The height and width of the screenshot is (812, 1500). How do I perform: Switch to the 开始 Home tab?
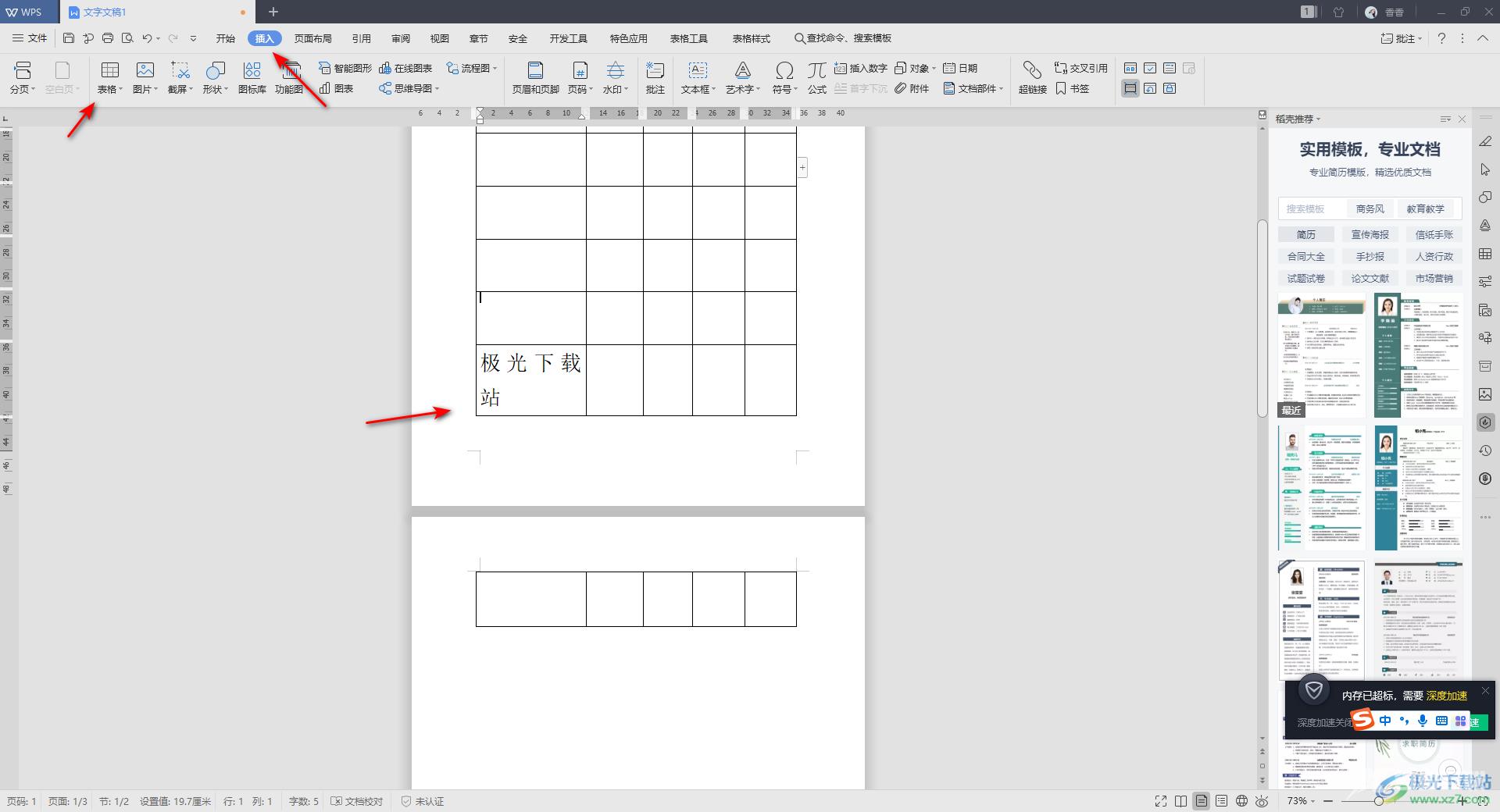[225, 37]
